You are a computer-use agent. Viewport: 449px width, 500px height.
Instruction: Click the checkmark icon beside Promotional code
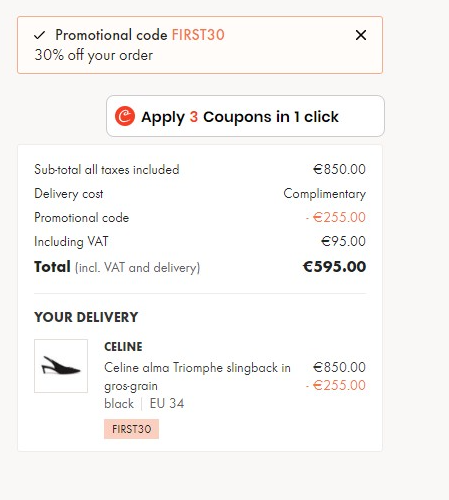pos(40,35)
